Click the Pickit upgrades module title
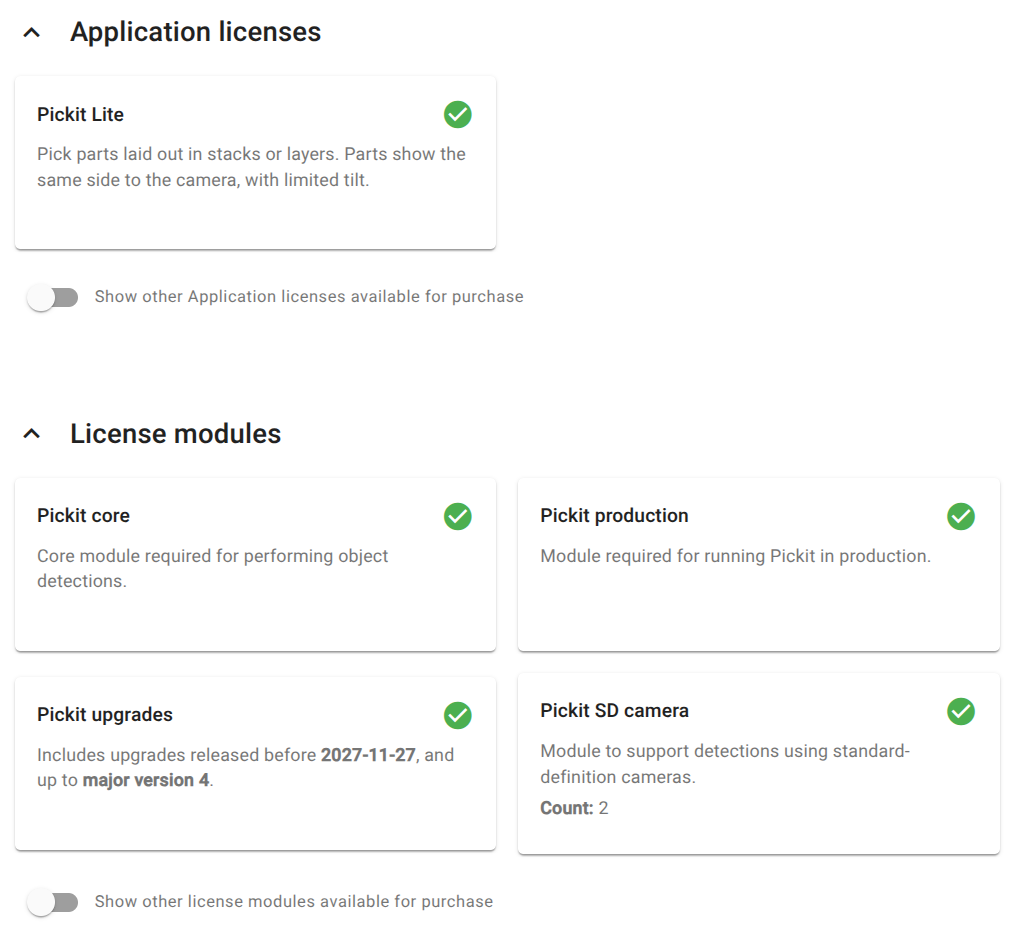 [105, 715]
